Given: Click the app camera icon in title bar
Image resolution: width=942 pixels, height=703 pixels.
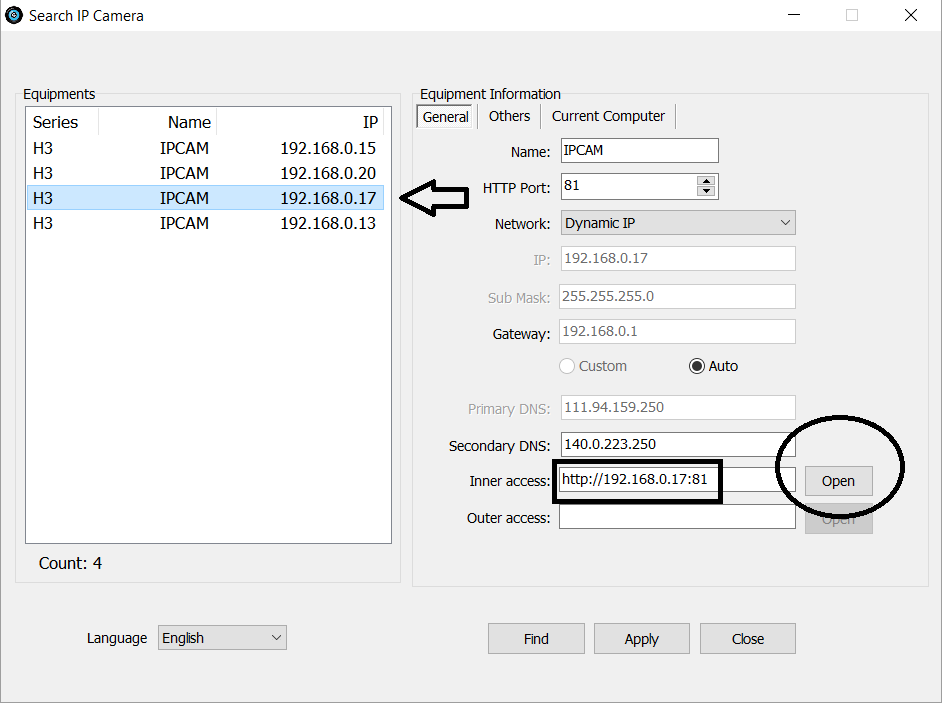Looking at the screenshot, I should (x=14, y=15).
